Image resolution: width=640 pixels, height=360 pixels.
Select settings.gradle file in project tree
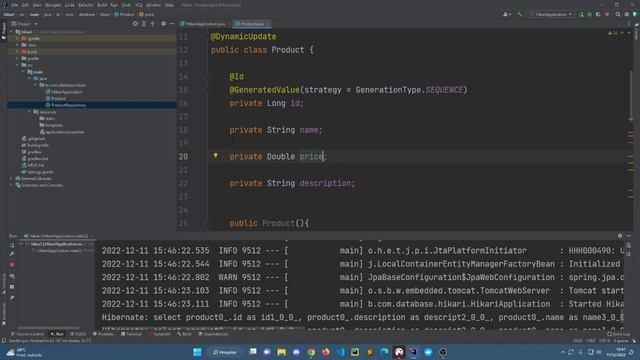38,172
